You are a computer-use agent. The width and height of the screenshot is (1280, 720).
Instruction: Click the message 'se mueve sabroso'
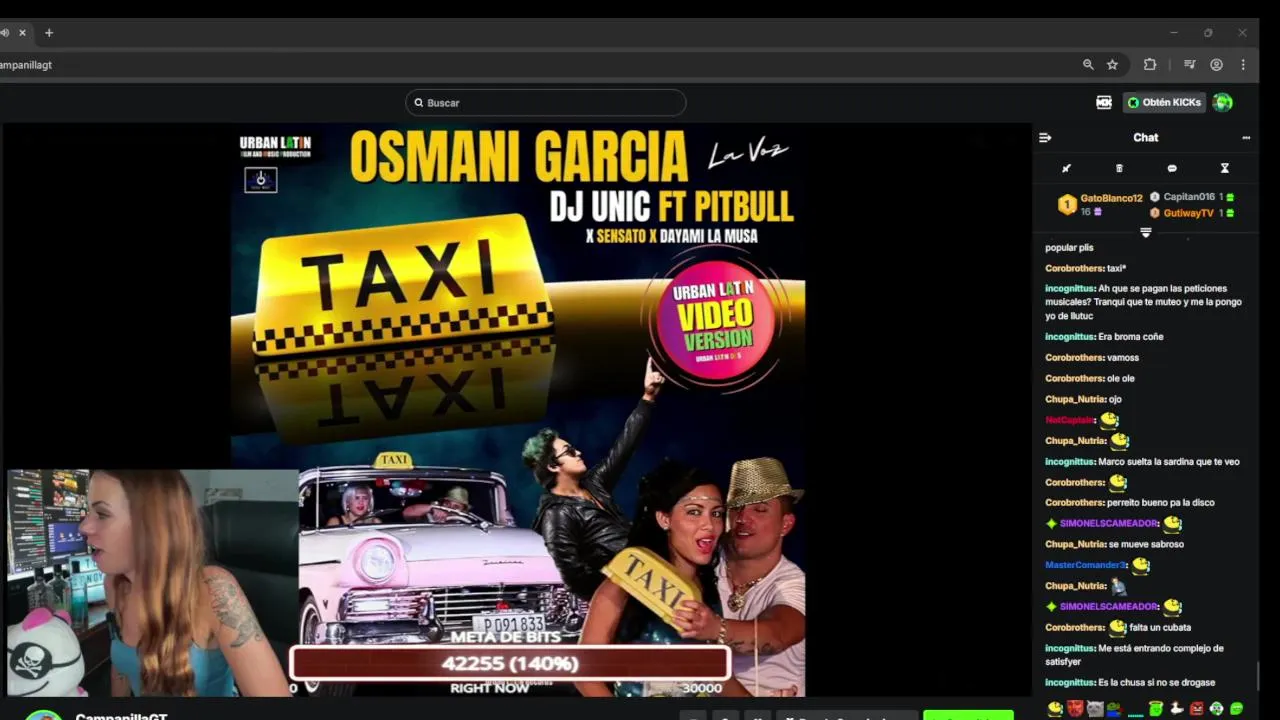coord(1146,544)
